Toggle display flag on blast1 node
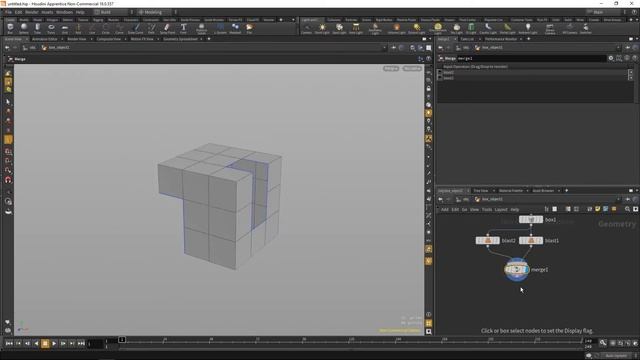This screenshot has height=360, width=640. click(540, 240)
